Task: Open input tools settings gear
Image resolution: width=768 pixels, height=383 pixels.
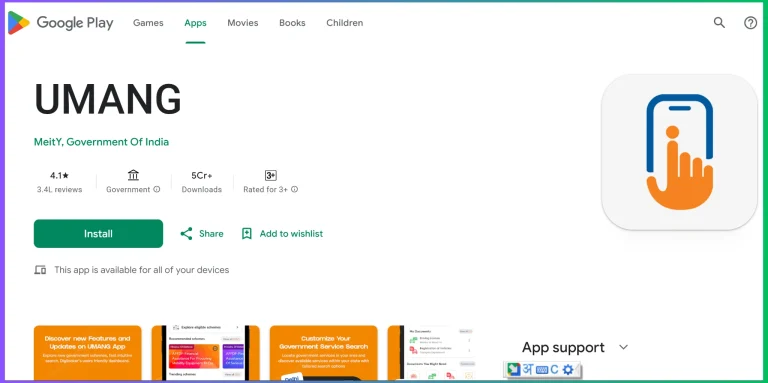Action: [x=568, y=369]
